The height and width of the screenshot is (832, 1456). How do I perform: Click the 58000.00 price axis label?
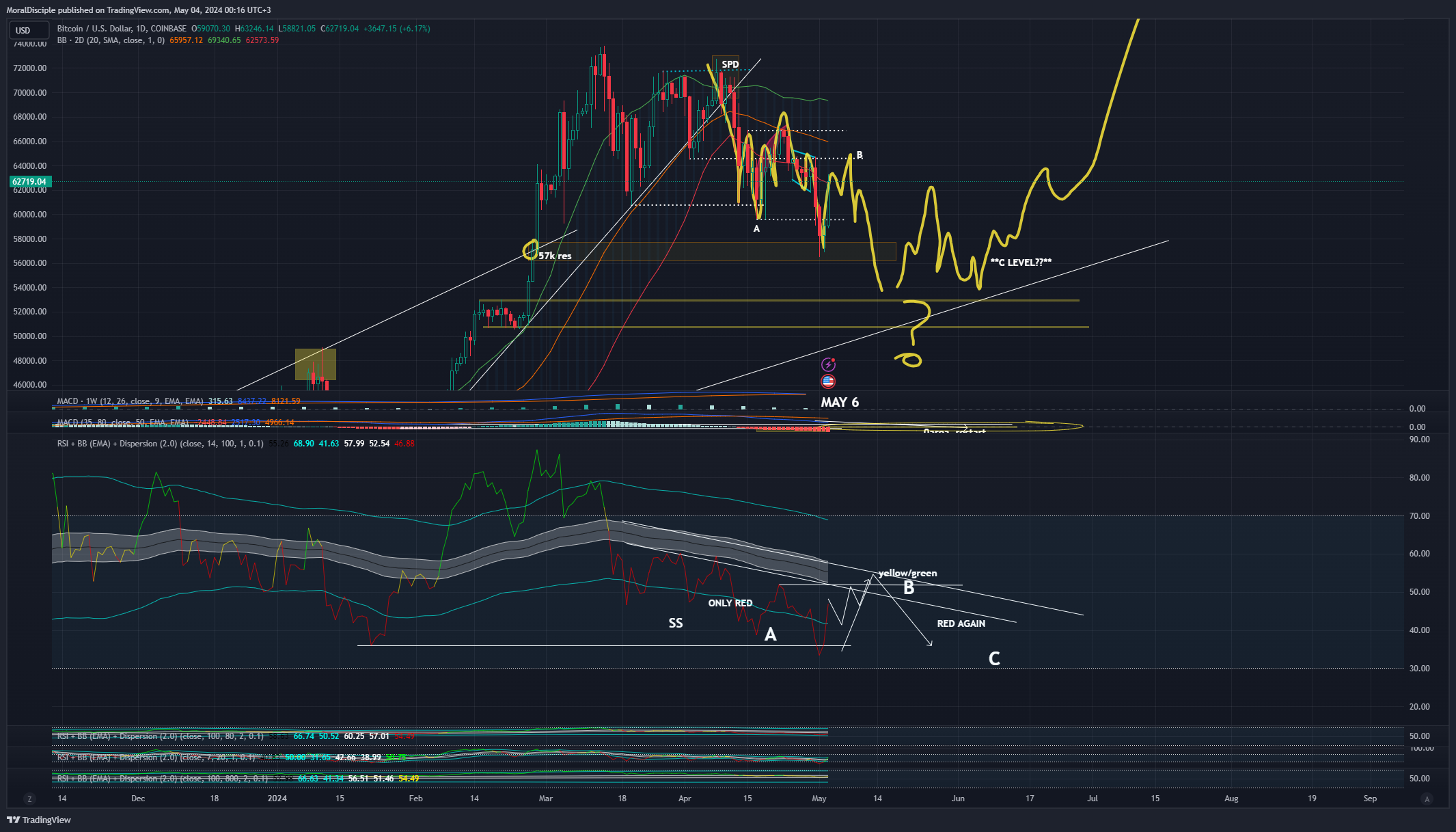(30, 239)
